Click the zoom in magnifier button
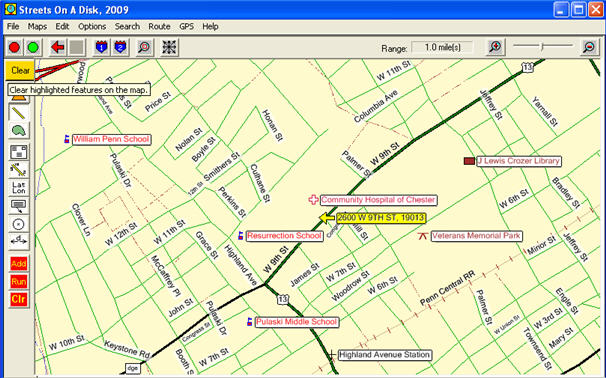Screen dimensions: 606x378 (495, 47)
